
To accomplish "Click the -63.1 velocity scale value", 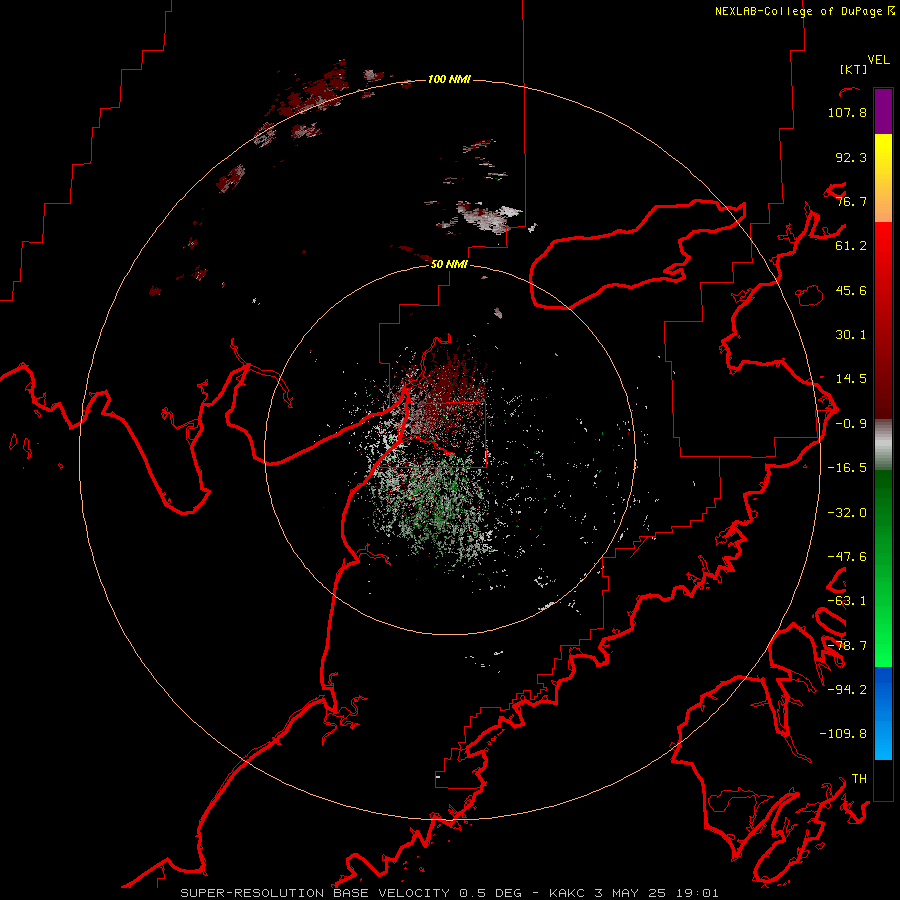I will coord(847,601).
